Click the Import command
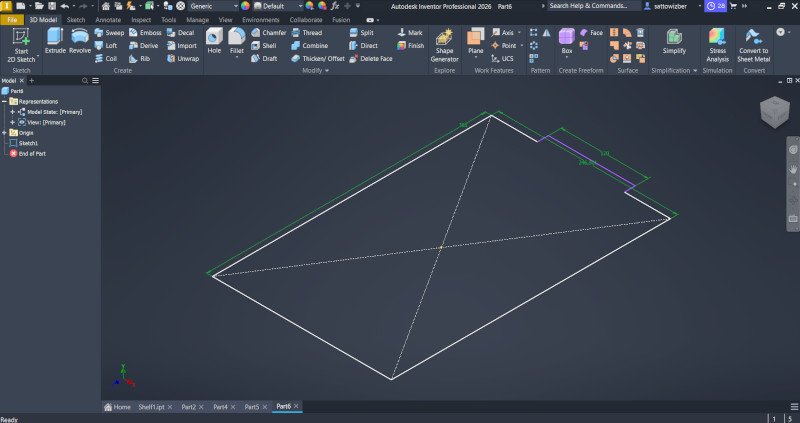 (182, 45)
